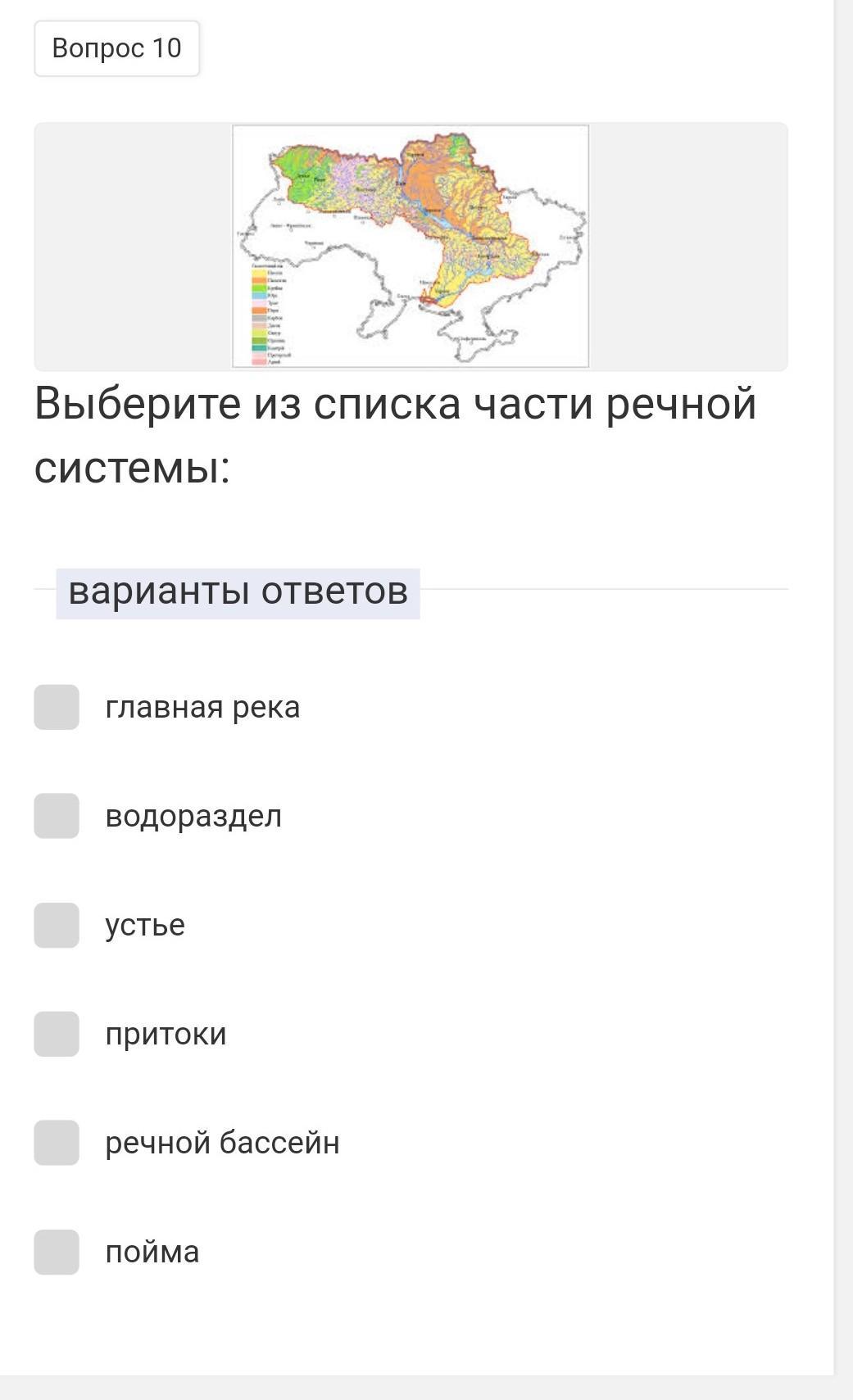This screenshot has height=1400, width=853.
Task: Enable the 'устье' checkbox
Action: pos(57,925)
